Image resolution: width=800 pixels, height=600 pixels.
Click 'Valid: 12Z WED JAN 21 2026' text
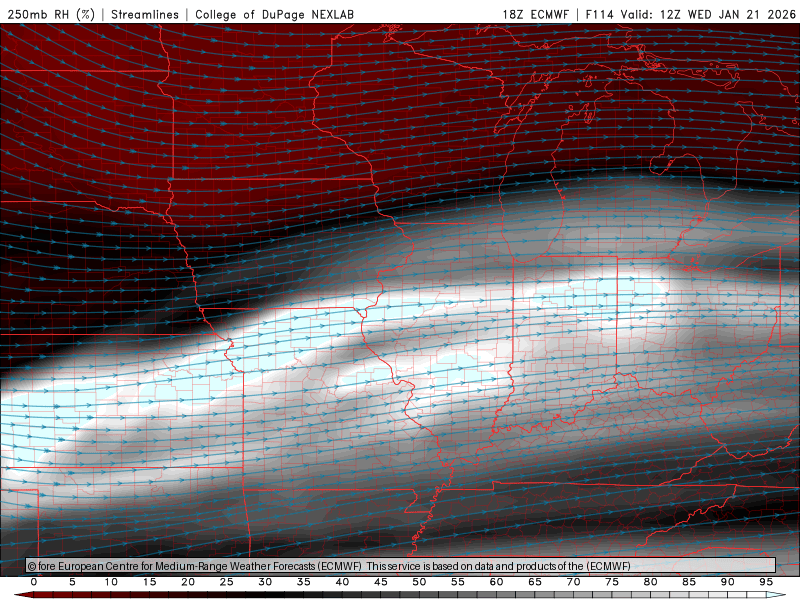click(708, 14)
